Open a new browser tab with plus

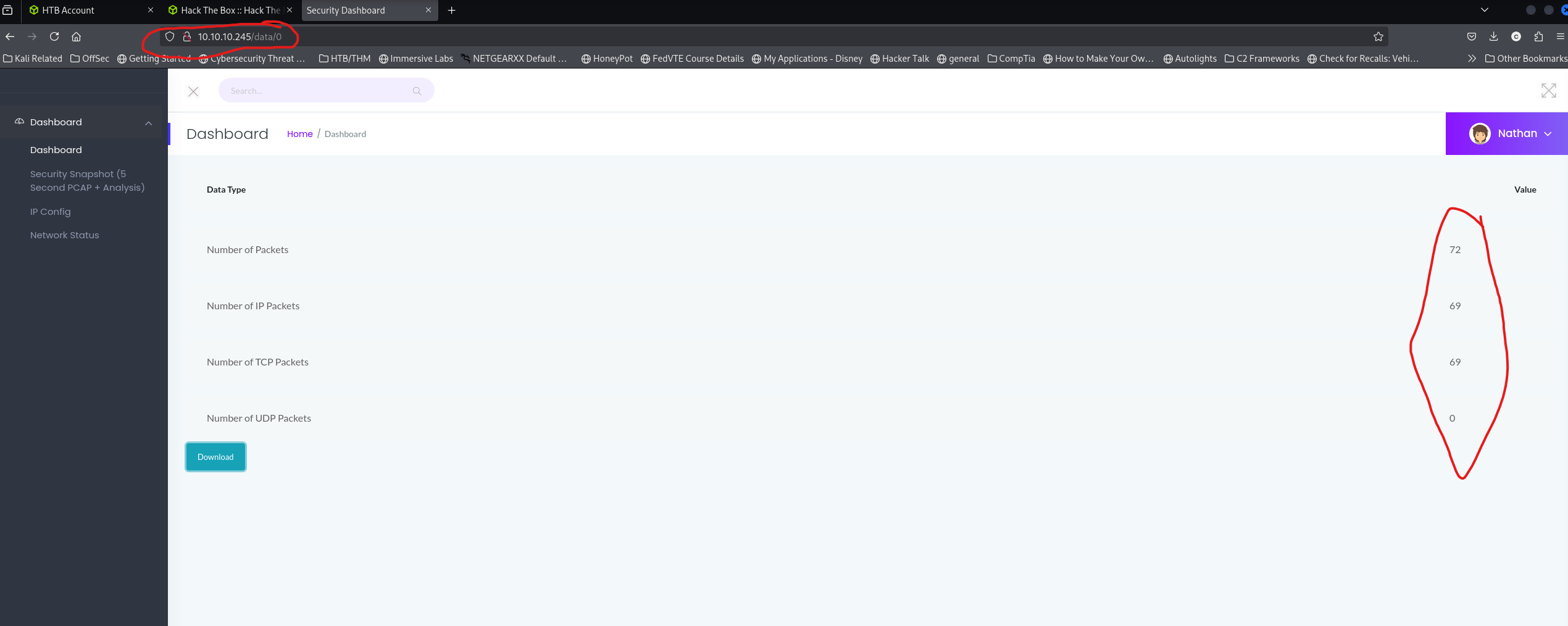click(x=451, y=10)
